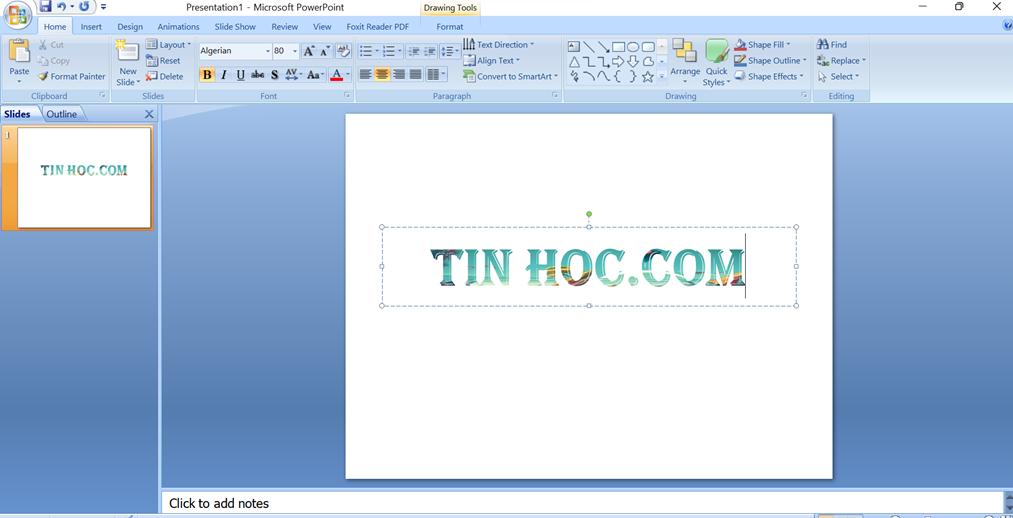Click the red Font Color button

click(337, 75)
